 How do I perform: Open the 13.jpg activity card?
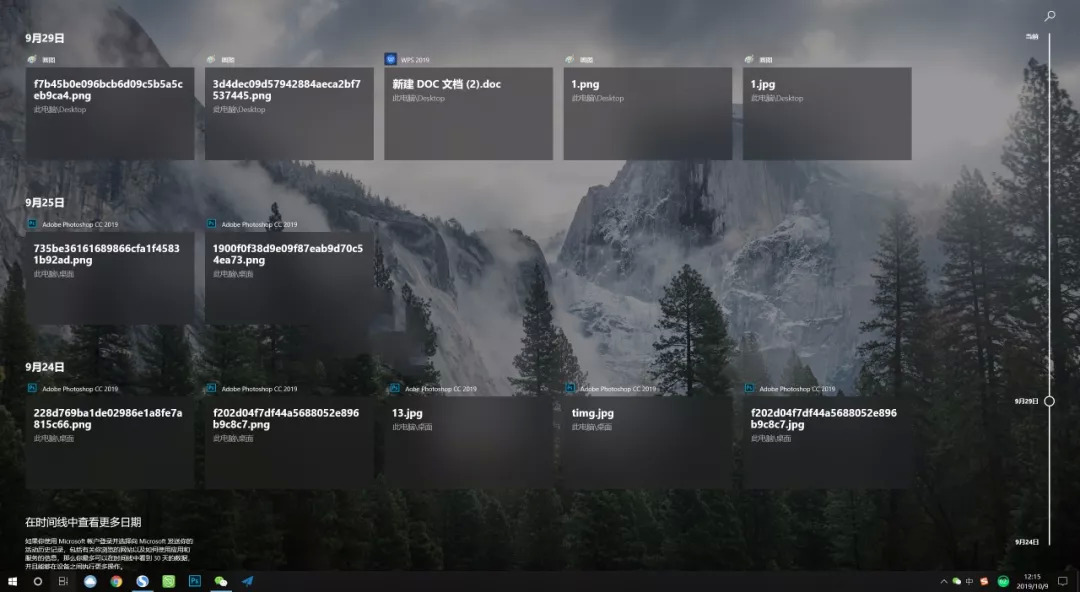[468, 442]
